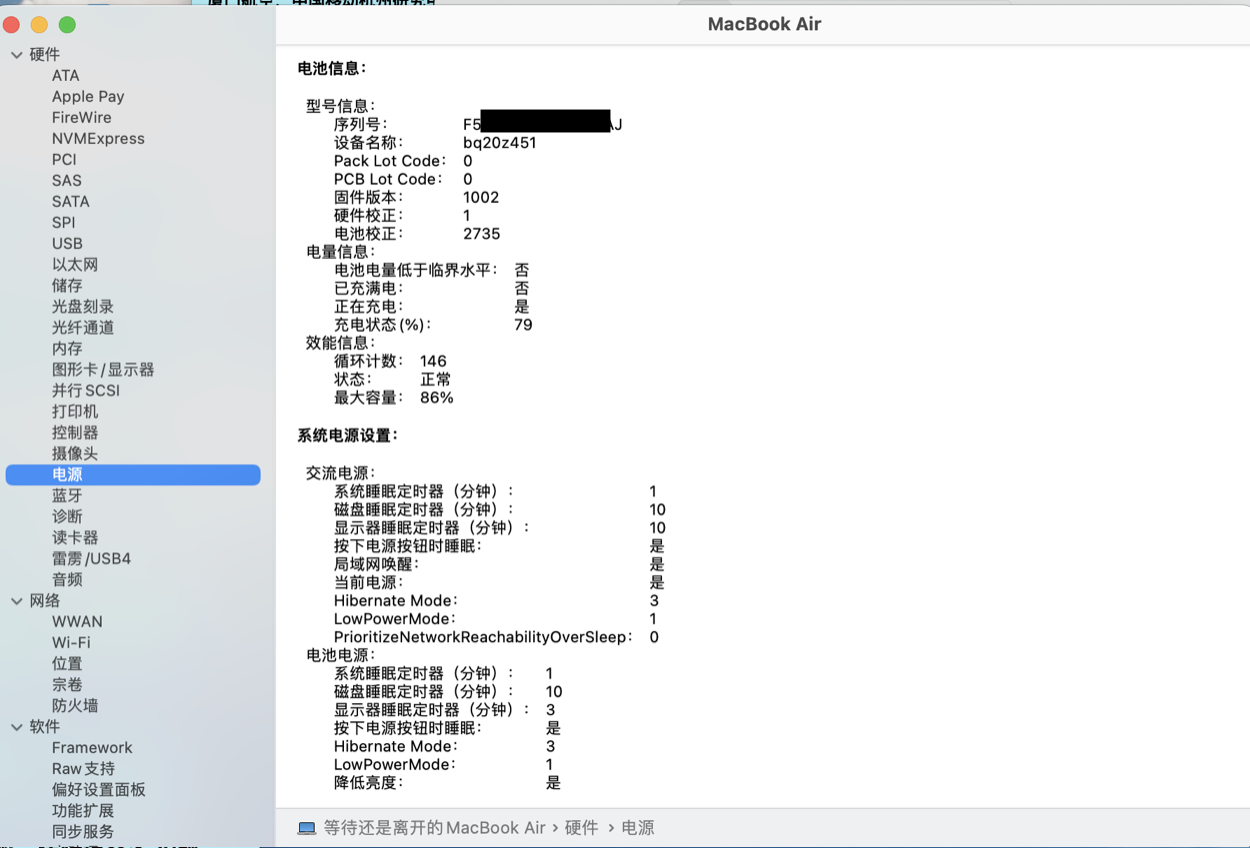
Task: Select 光纤通道 in the sidebar
Action: [83, 328]
